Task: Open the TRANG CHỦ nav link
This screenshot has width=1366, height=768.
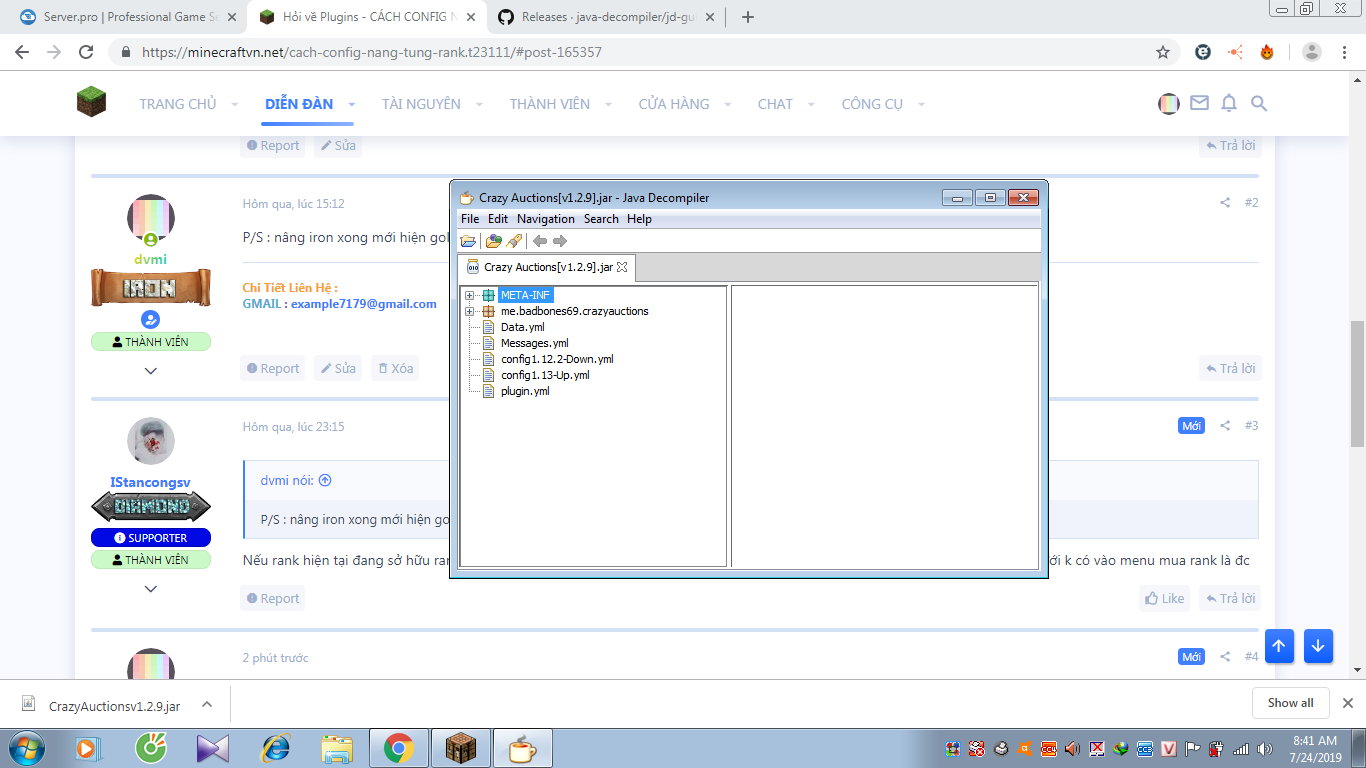Action: pos(178,104)
